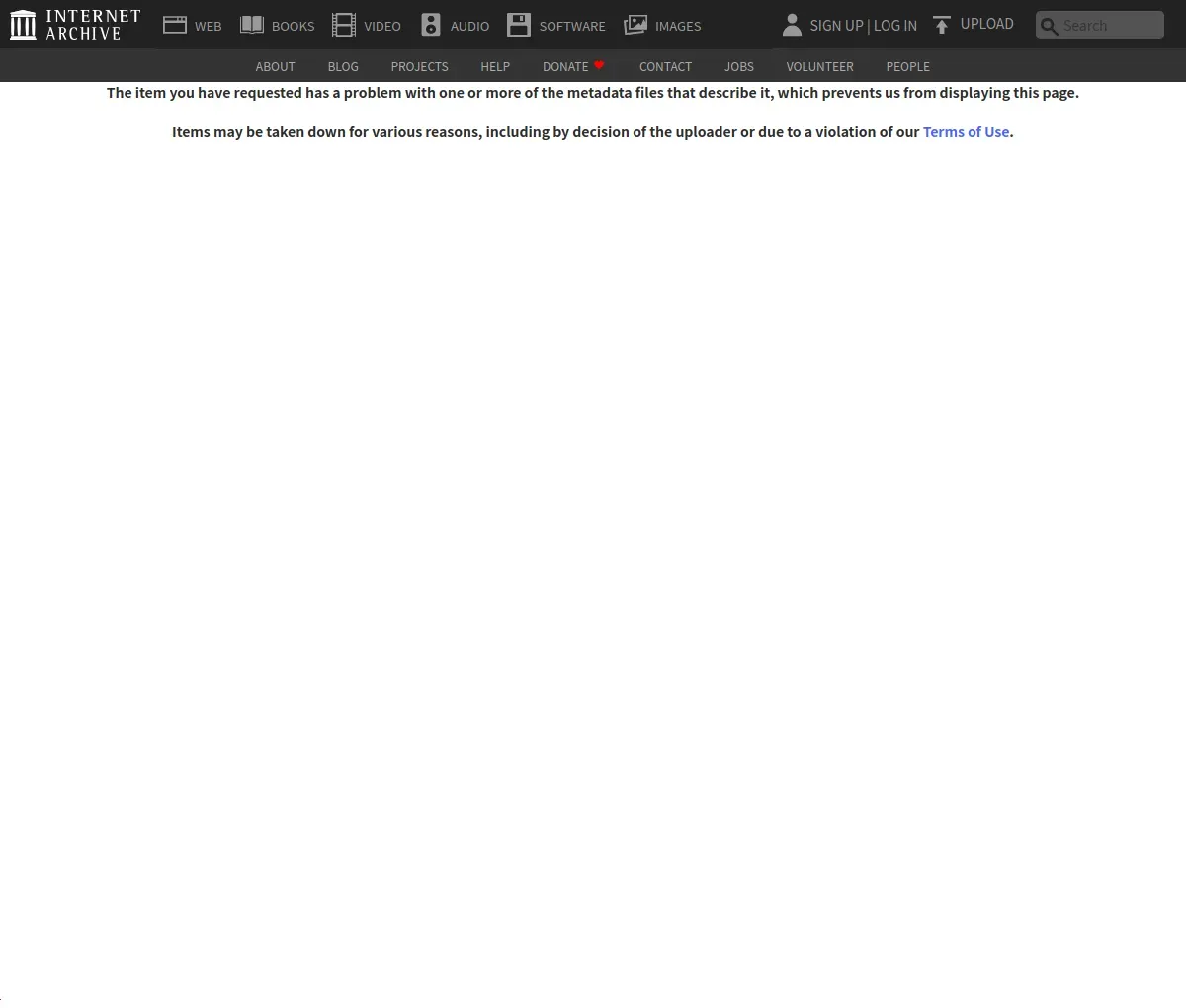Viewport: 1186px width, 1008px height.
Task: Open the BOOKS menu label
Action: point(294,26)
